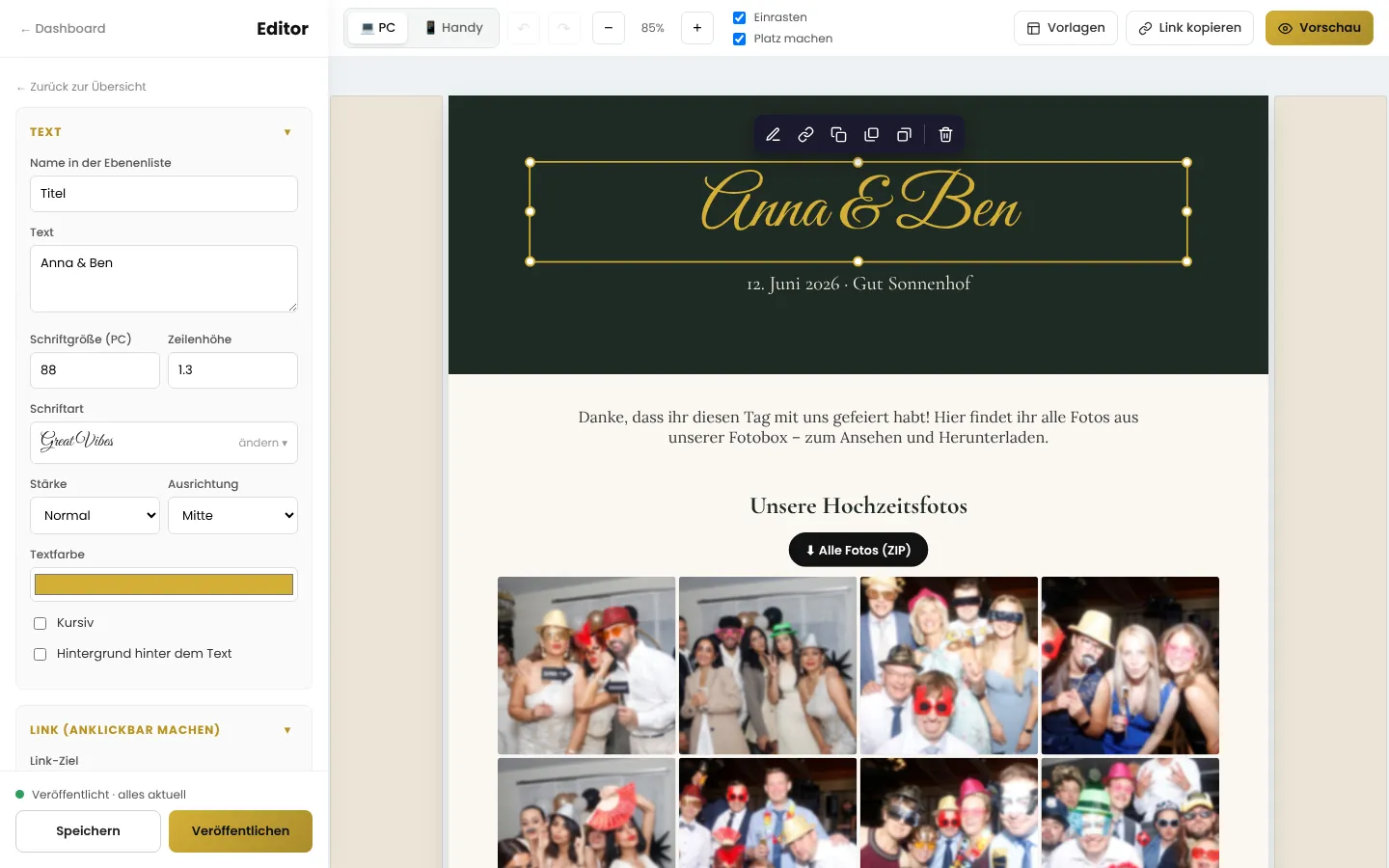Click the Alle Fotos (ZIP) download button
This screenshot has width=1389, height=868.
[x=858, y=550]
